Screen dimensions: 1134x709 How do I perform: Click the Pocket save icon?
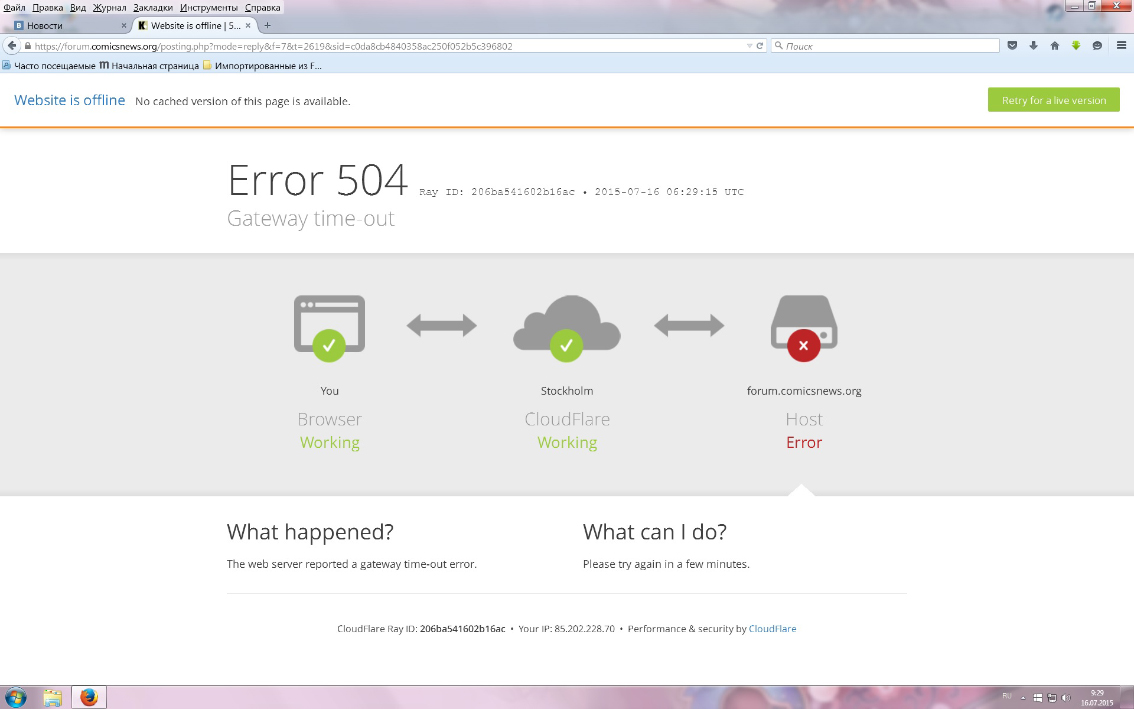pyautogui.click(x=1012, y=46)
